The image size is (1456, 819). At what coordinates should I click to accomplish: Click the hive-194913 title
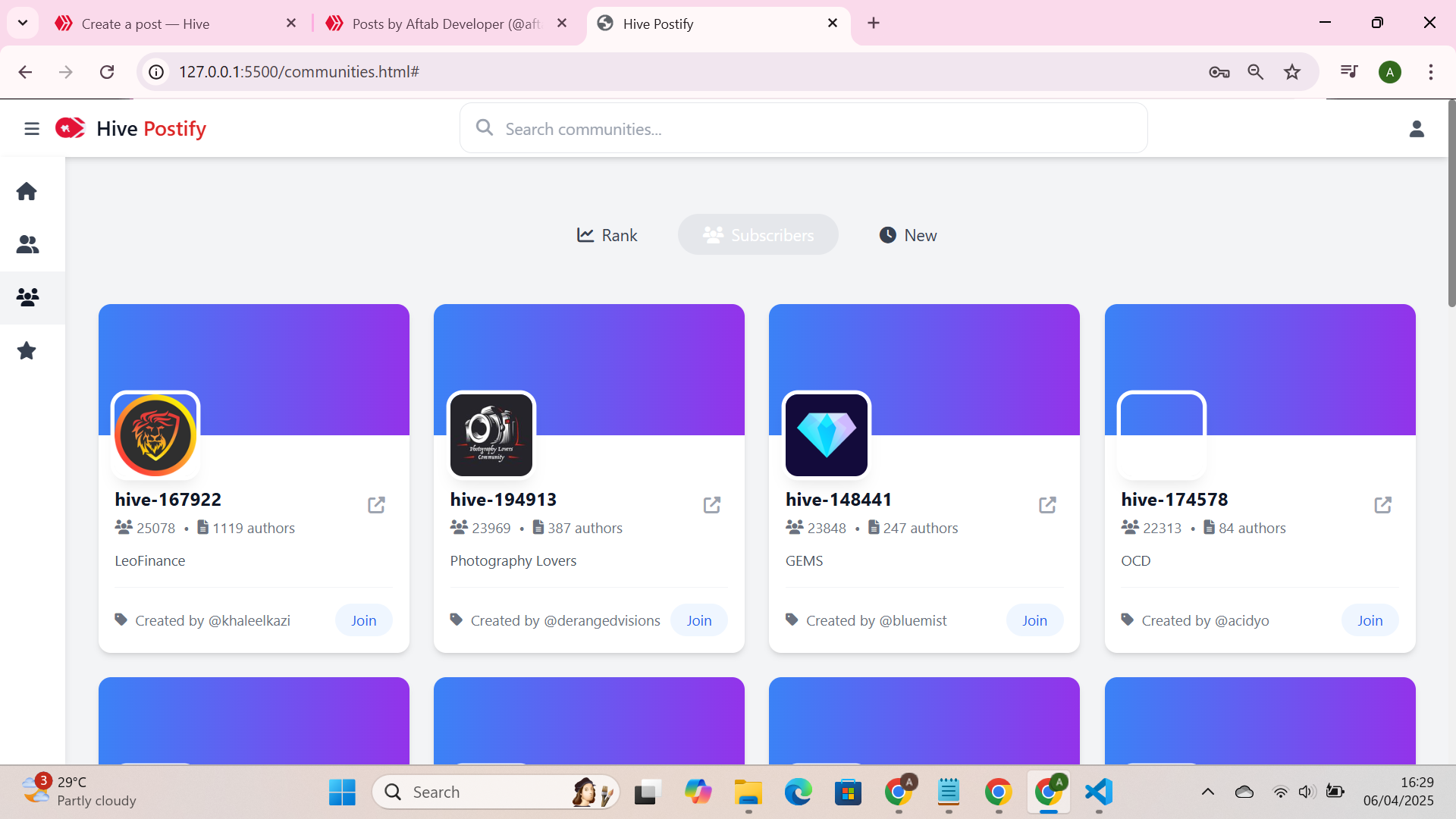[503, 500]
